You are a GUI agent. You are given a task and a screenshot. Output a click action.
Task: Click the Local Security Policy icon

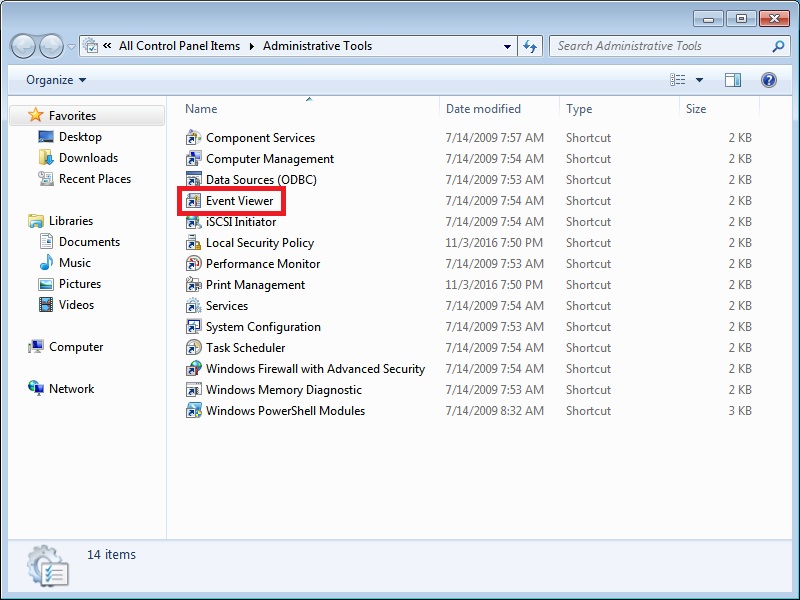193,243
